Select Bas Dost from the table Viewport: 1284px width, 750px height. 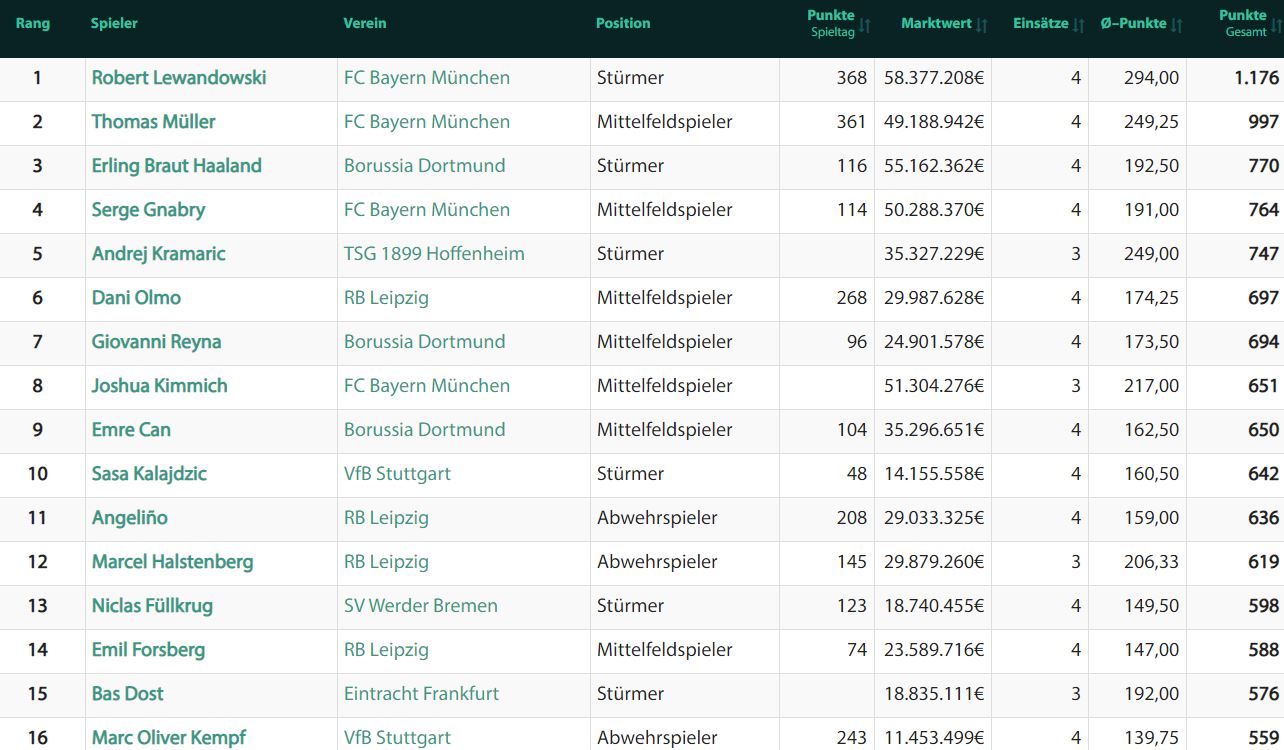(x=128, y=694)
